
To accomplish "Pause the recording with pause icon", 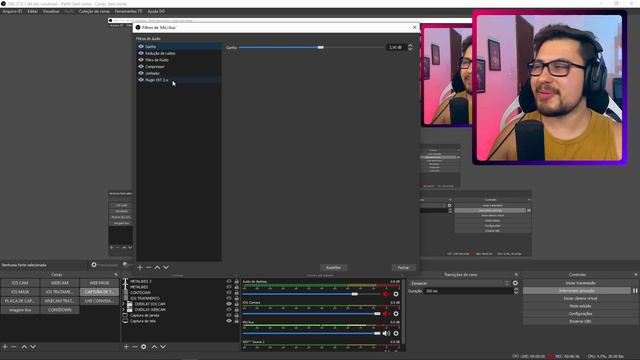I will point(635,291).
